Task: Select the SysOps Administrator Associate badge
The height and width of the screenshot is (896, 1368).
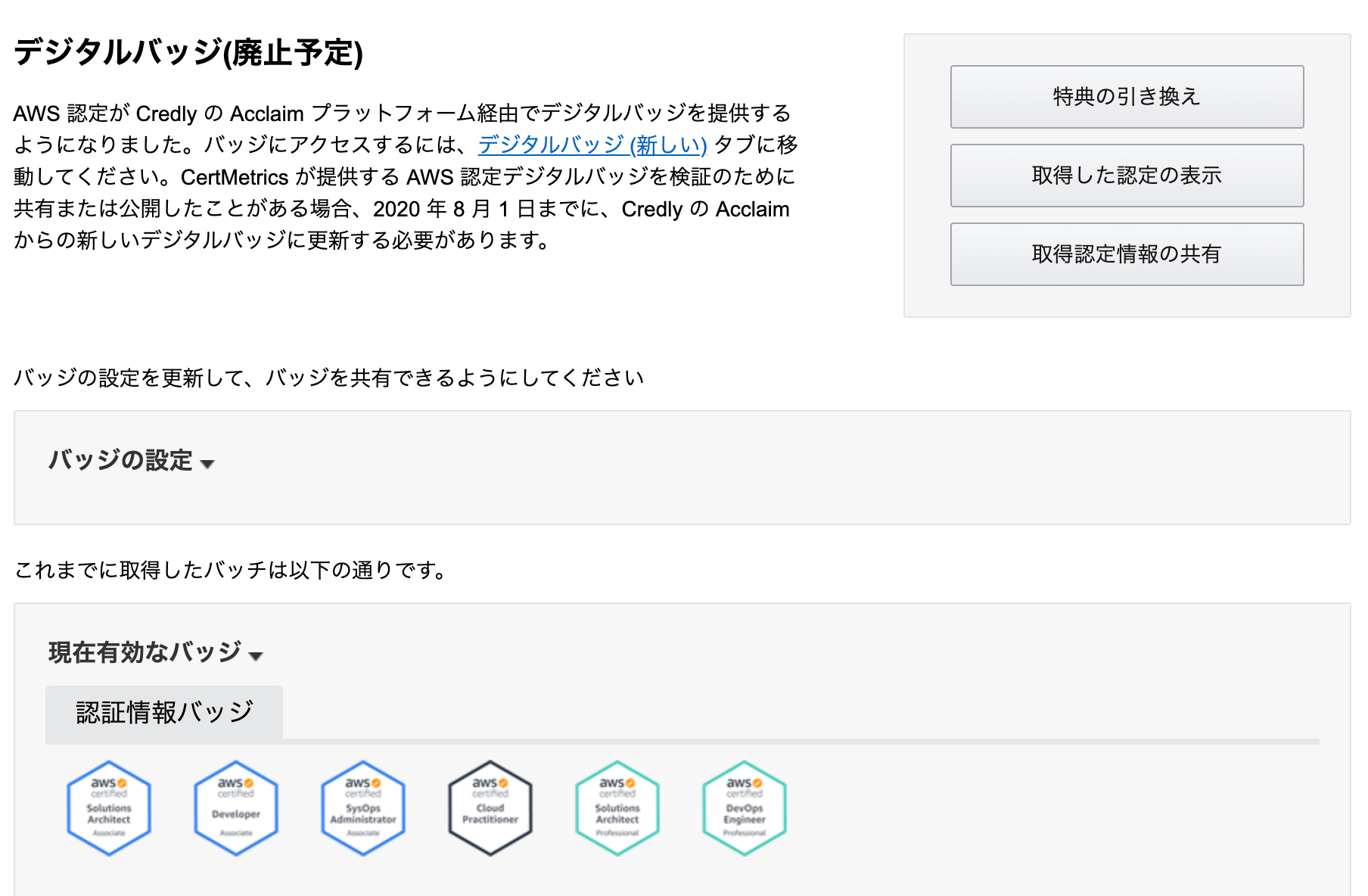Action: (363, 808)
